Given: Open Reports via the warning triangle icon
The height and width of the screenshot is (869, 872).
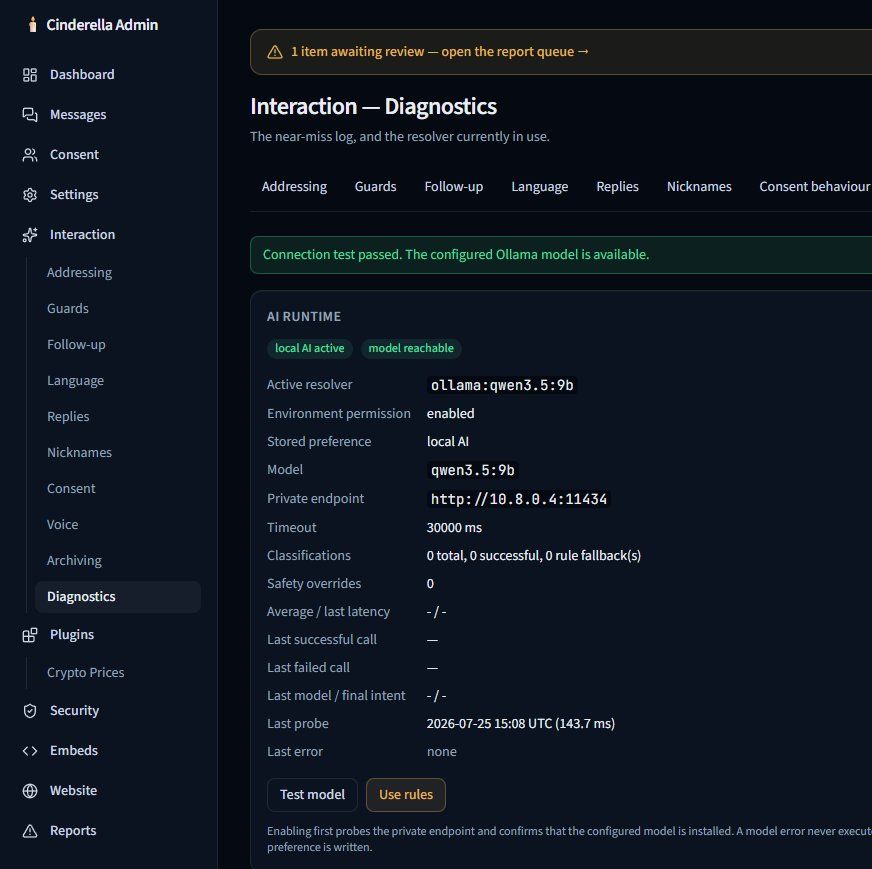Looking at the screenshot, I should pos(30,831).
